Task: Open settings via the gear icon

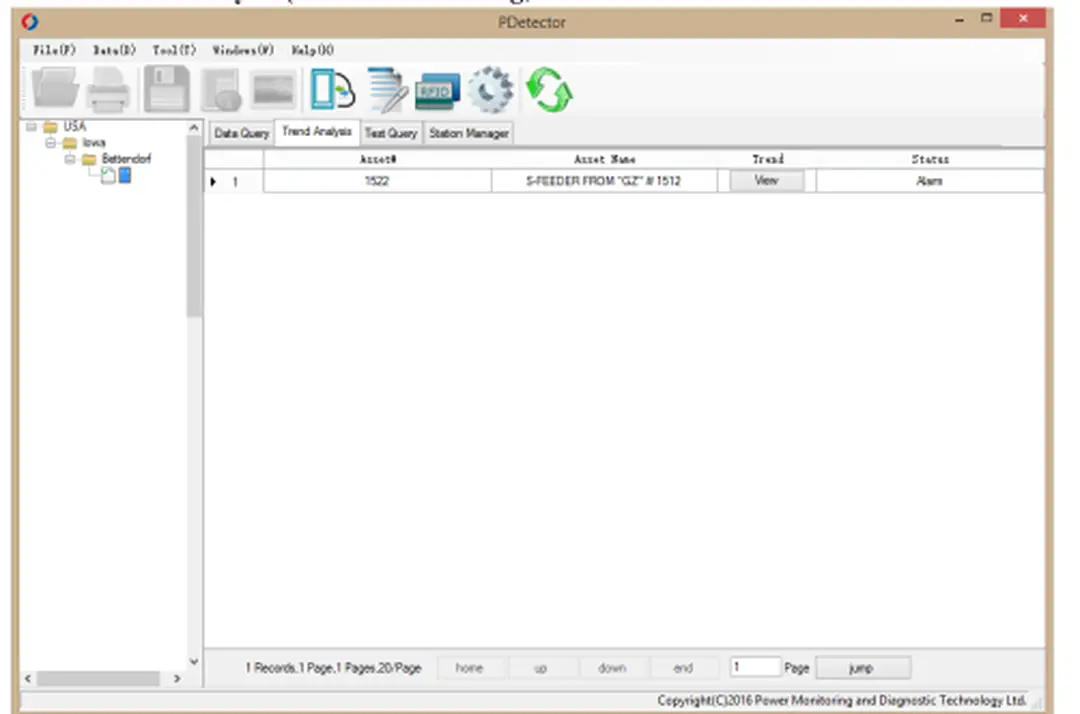Action: pyautogui.click(x=490, y=90)
